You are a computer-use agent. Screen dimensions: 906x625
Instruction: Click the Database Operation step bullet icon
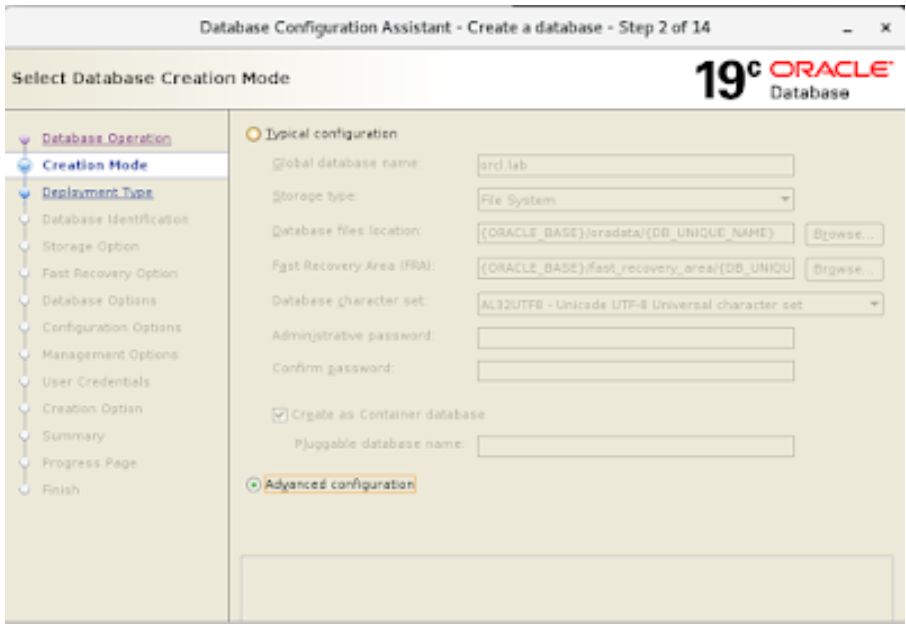point(24,139)
